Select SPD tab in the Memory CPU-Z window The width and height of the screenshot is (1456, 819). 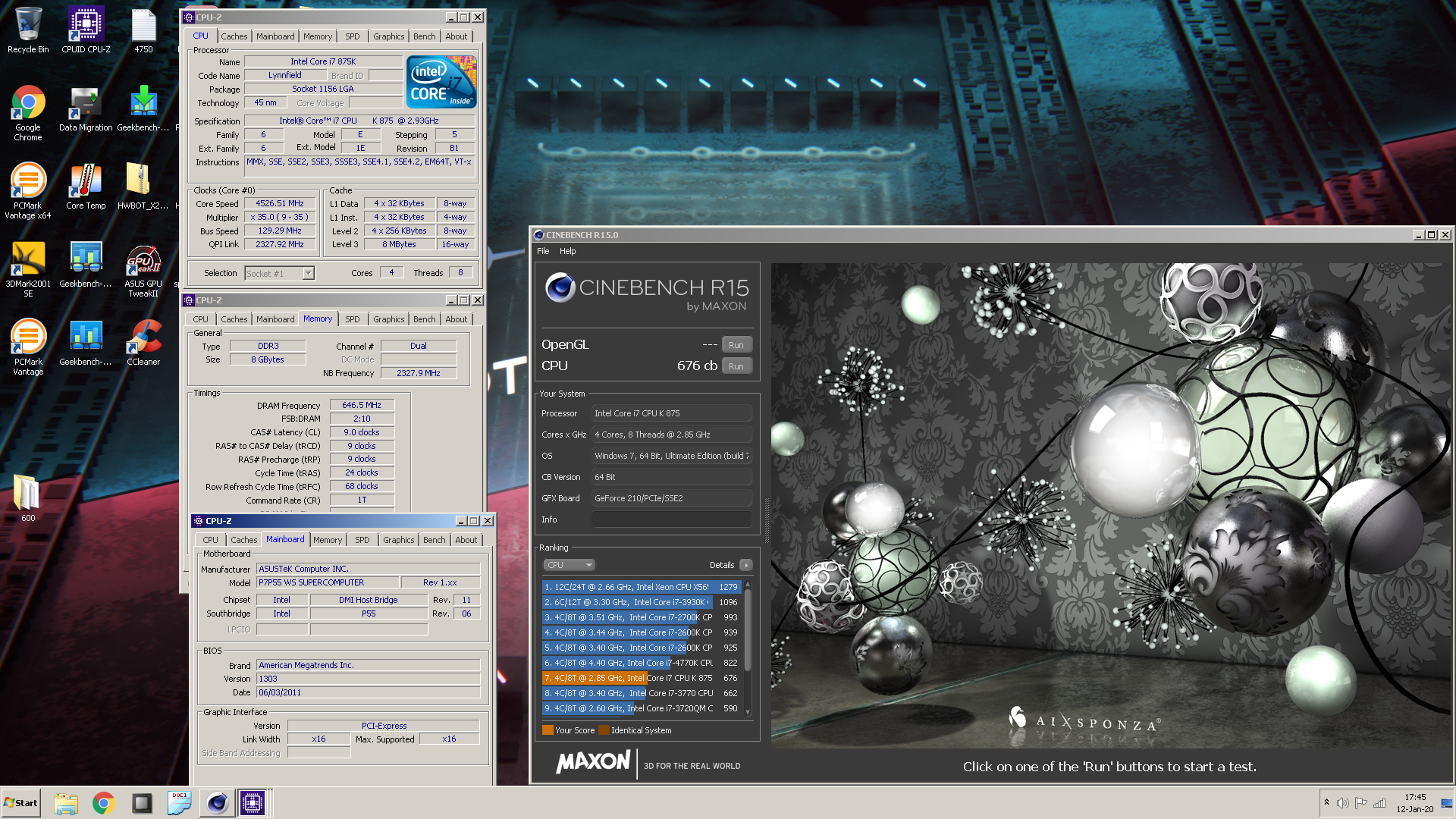[353, 319]
